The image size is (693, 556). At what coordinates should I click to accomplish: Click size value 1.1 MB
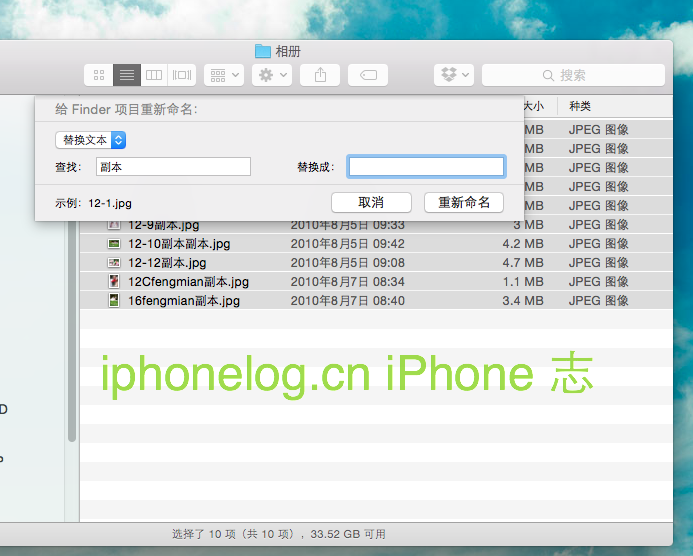(523, 282)
